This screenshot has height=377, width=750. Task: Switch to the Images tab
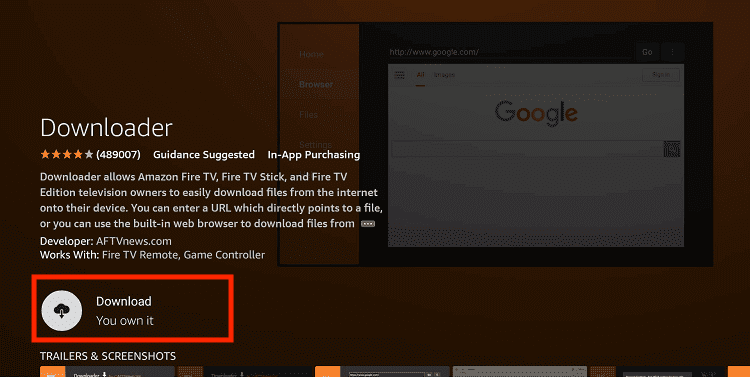tap(444, 75)
